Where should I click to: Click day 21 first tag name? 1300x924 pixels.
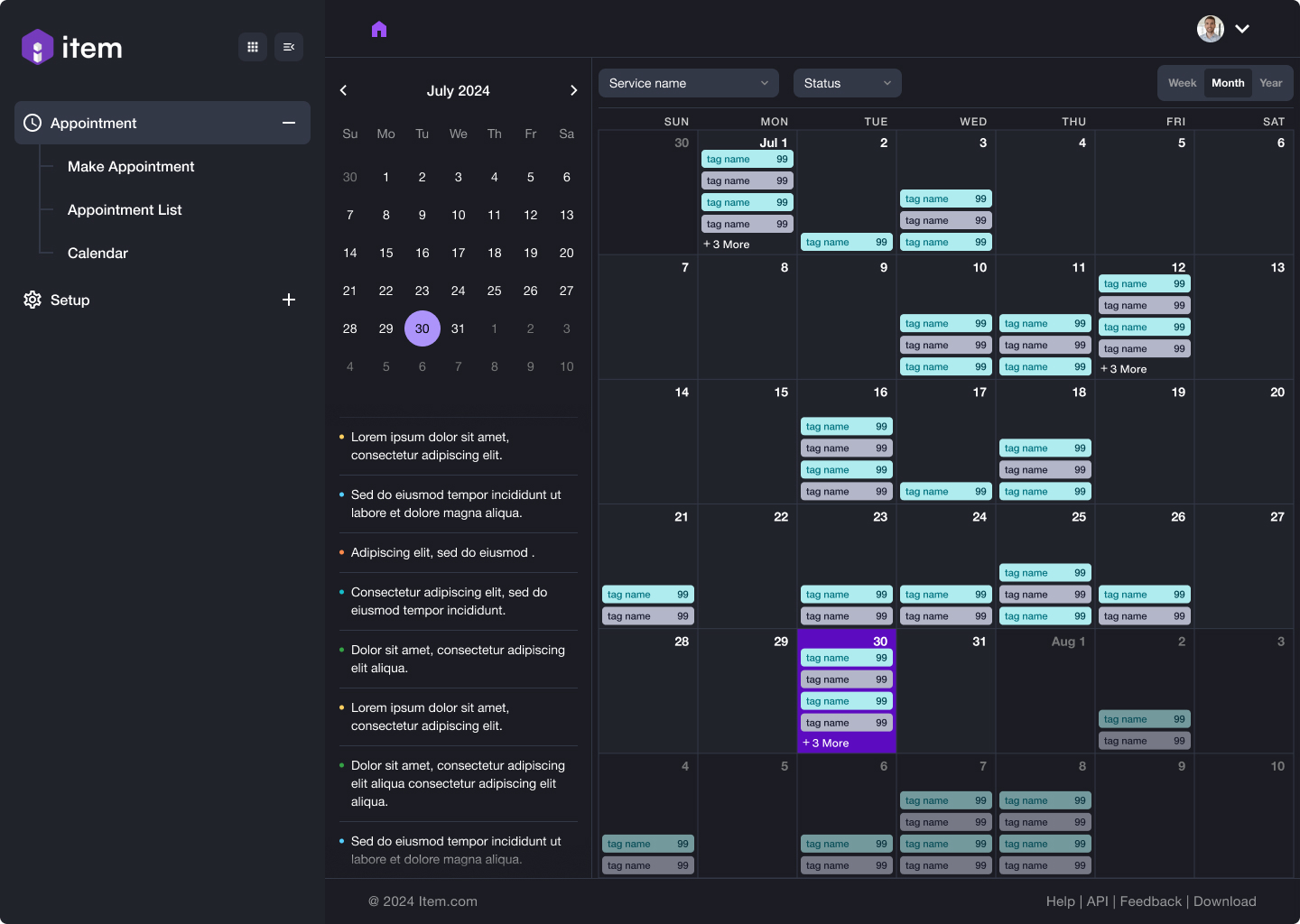tap(648, 595)
